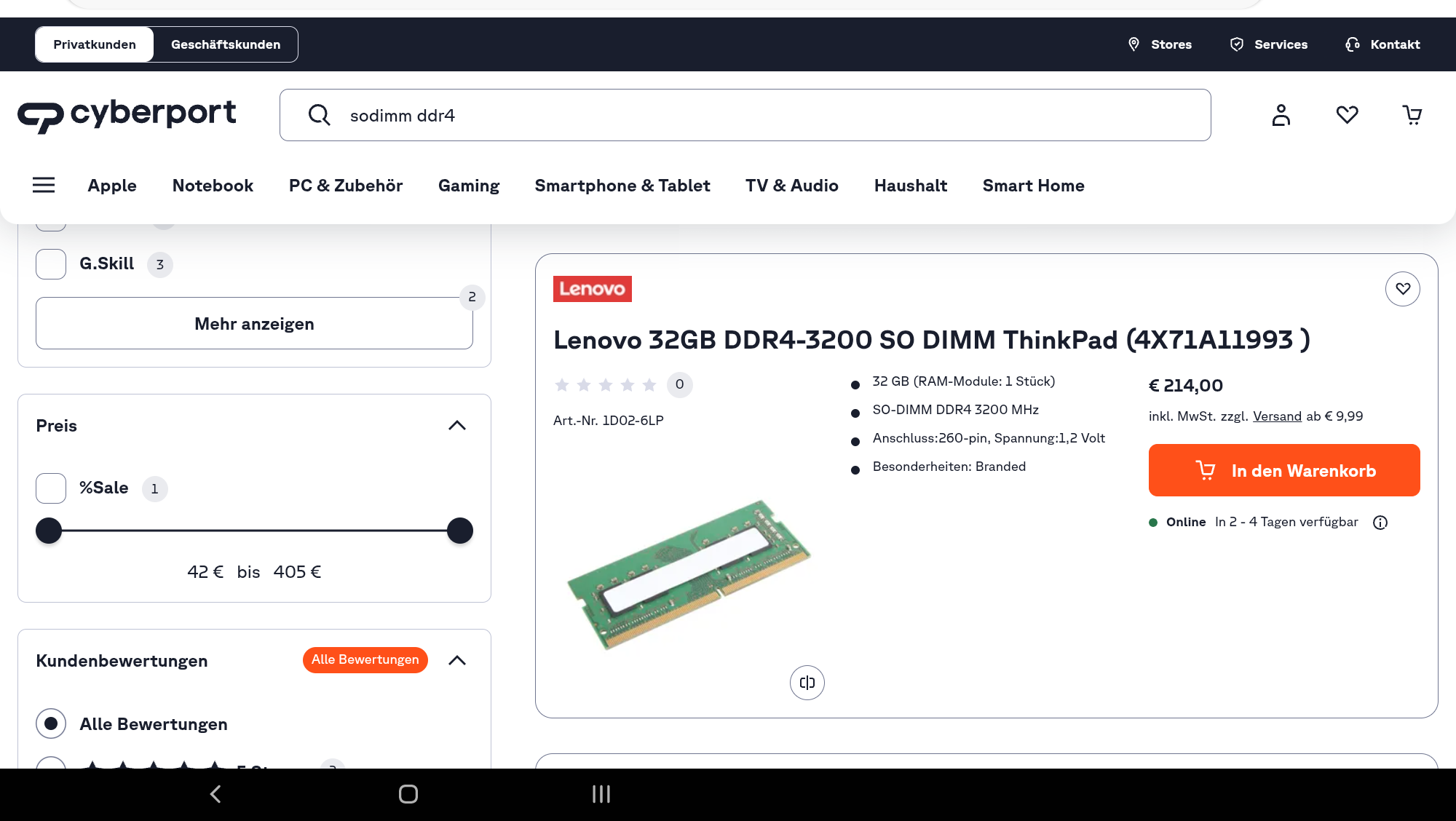Click In den Warenkorb button

click(x=1284, y=470)
